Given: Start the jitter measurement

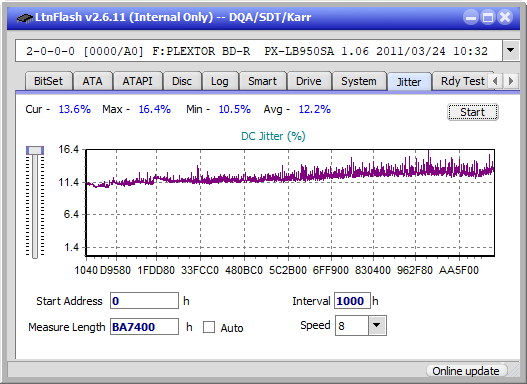Looking at the screenshot, I should click(473, 112).
